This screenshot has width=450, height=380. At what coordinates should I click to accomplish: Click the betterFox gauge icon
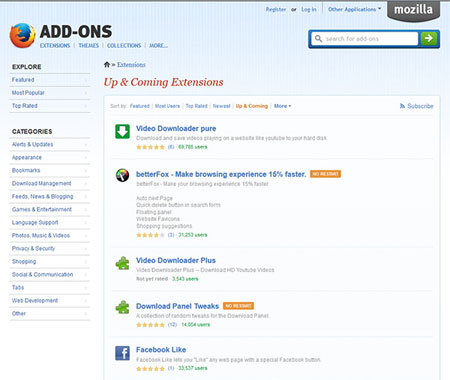tap(122, 175)
